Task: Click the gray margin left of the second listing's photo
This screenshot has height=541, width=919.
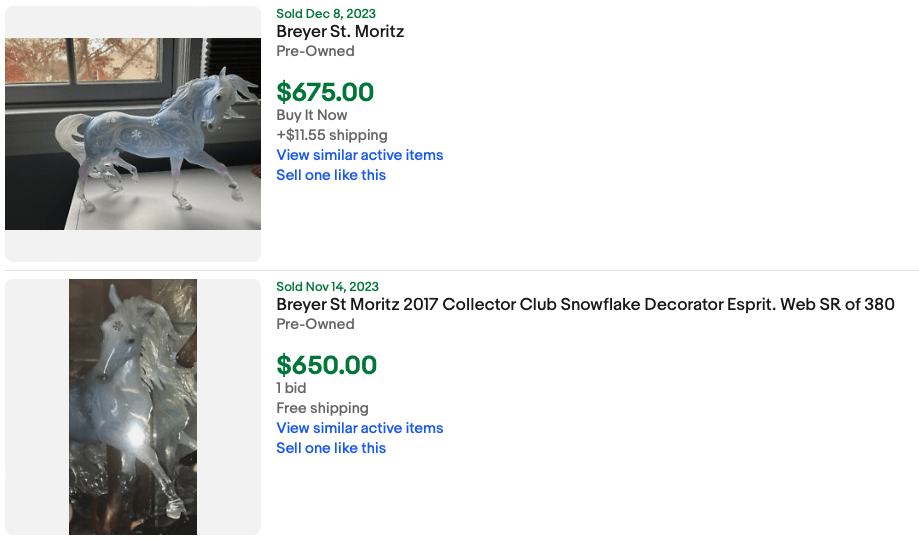Action: click(x=37, y=406)
